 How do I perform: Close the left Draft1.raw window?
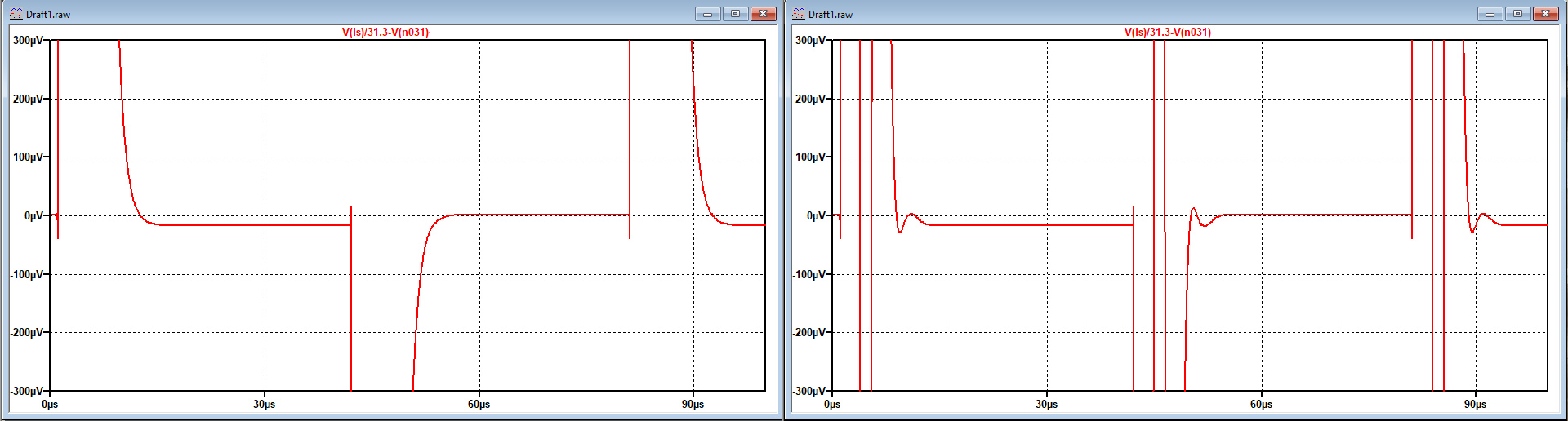[763, 14]
